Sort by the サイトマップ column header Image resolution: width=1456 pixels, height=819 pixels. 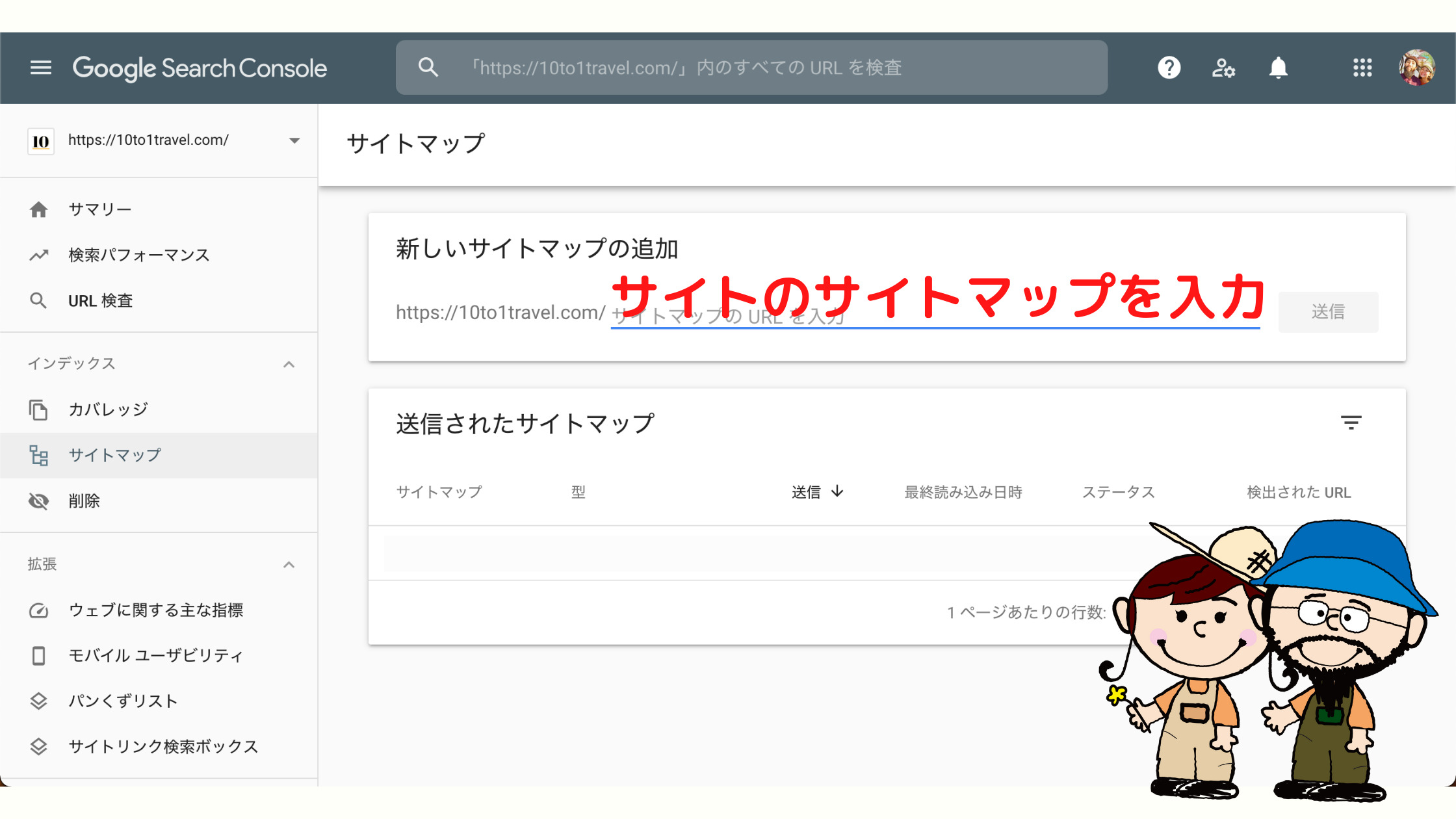pyautogui.click(x=439, y=492)
